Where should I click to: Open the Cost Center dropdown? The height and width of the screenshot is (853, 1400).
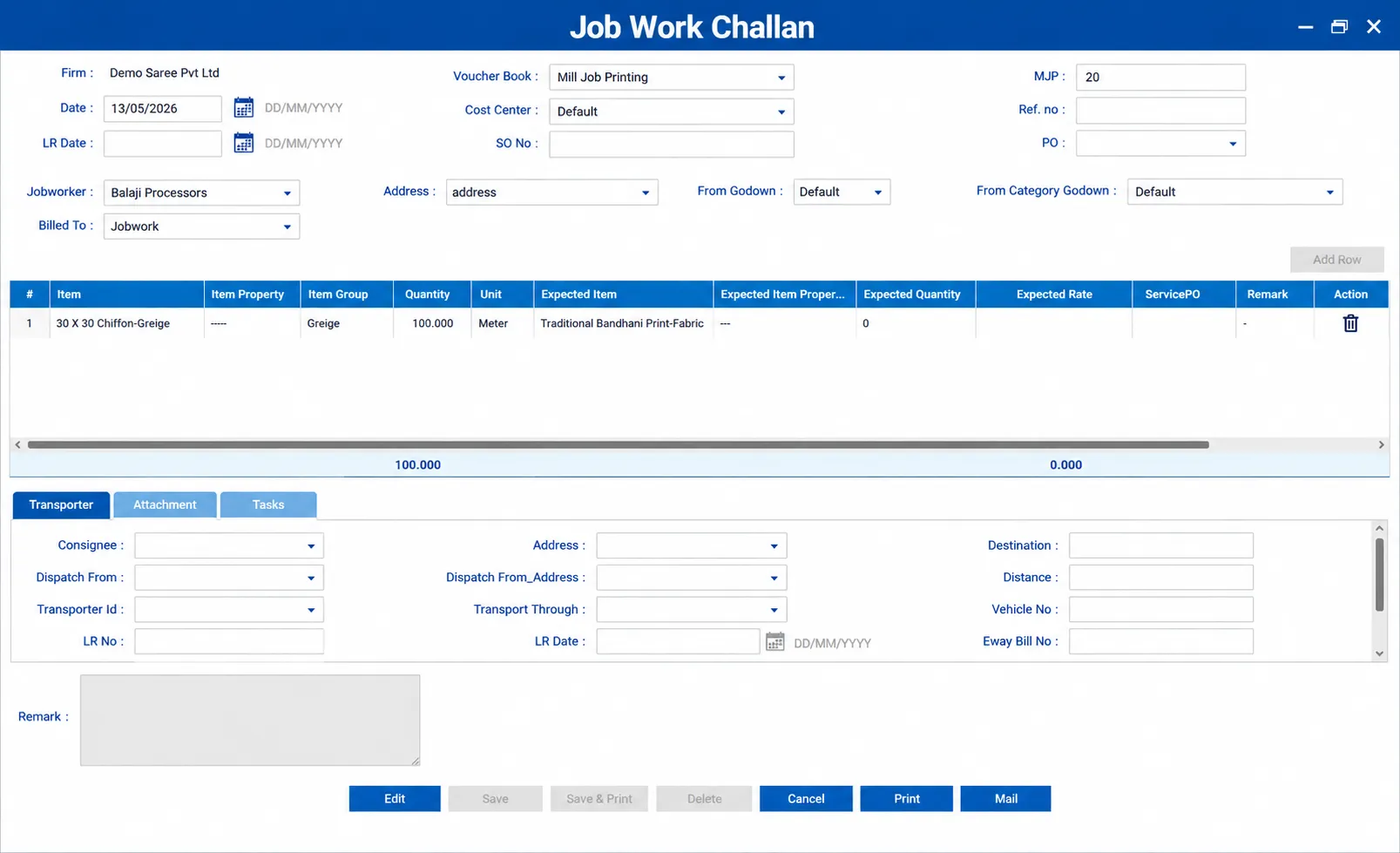(671, 112)
